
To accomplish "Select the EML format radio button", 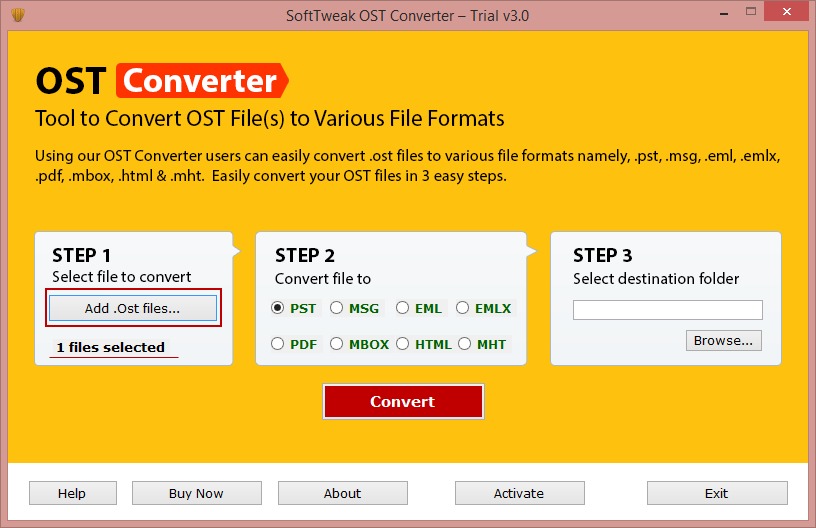I will point(402,308).
